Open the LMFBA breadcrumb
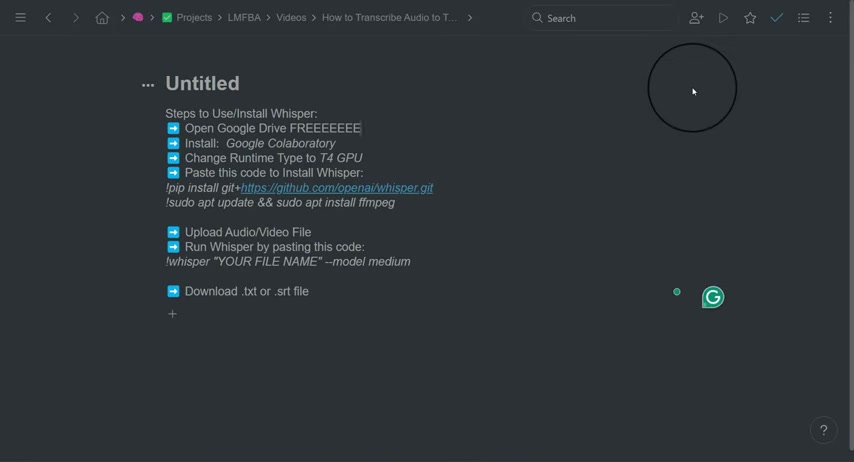This screenshot has height=462, width=854. (x=244, y=17)
